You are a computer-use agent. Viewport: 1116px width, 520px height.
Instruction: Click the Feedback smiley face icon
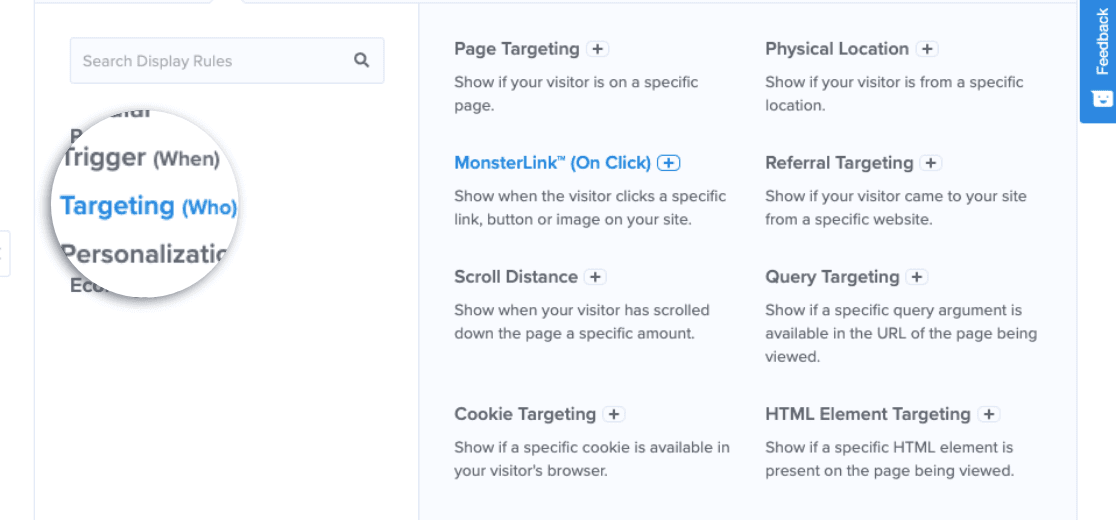(x=1102, y=98)
